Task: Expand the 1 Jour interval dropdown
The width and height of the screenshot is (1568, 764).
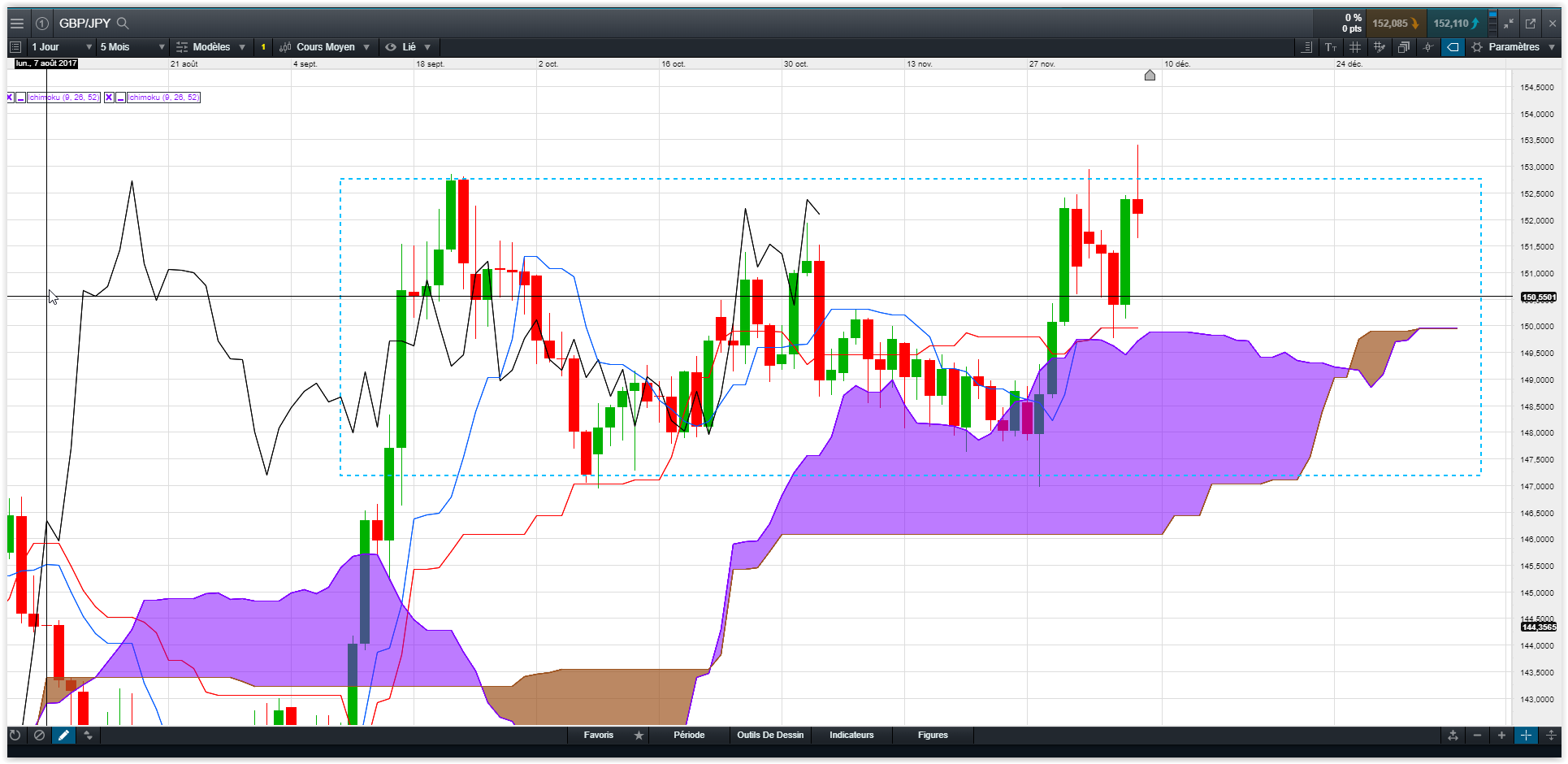Action: coord(62,47)
